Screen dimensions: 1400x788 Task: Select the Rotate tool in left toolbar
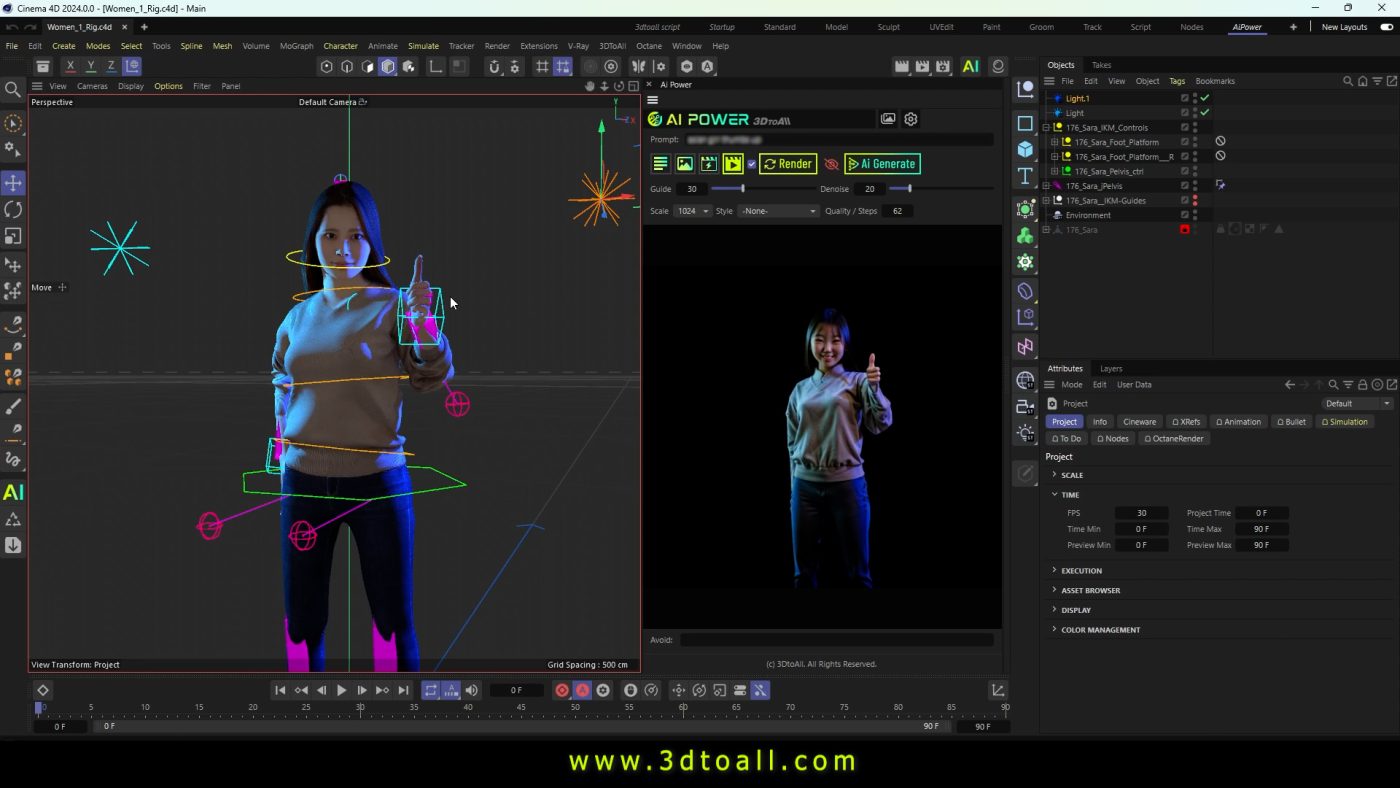pos(13,210)
